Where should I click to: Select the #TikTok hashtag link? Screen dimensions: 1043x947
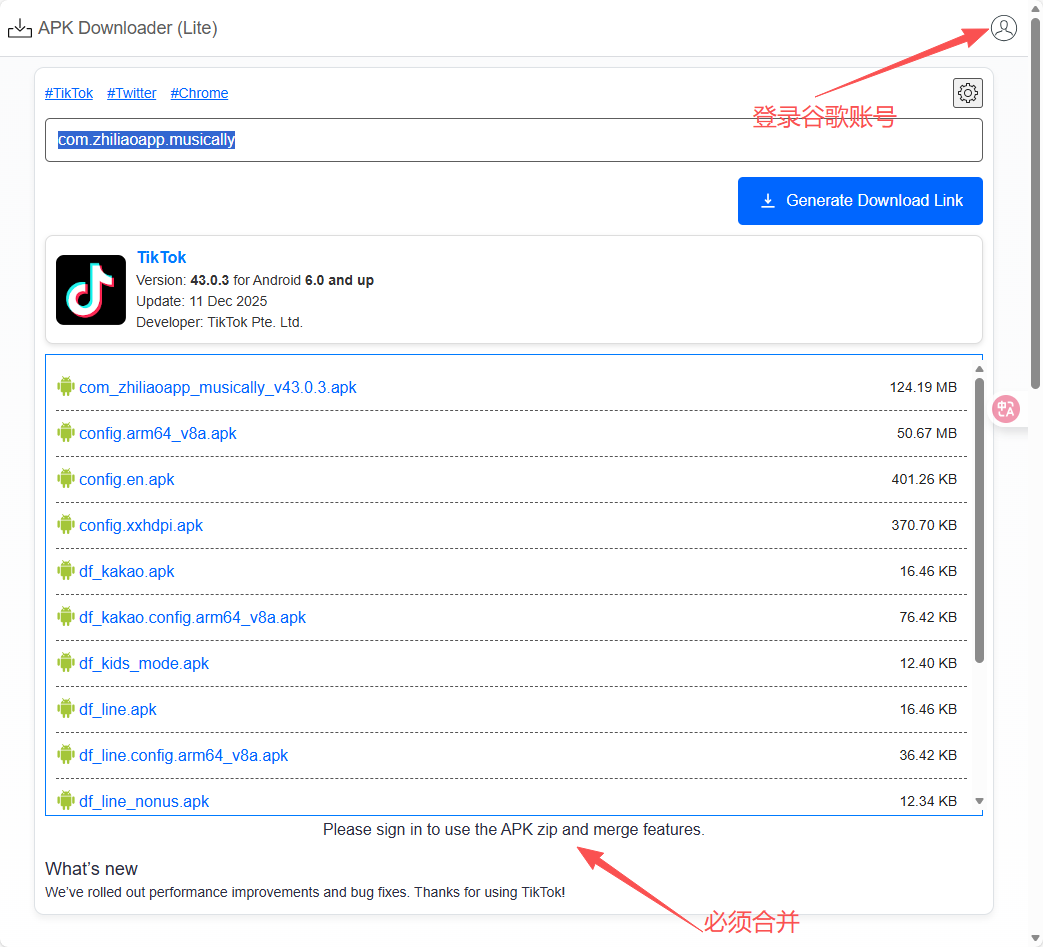pyautogui.click(x=69, y=93)
